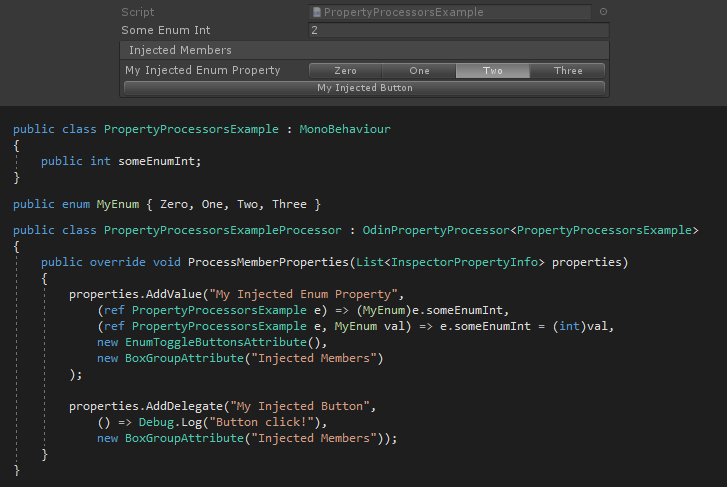Click the PropertyProcessorsExampleProcessor class name
727x487 pixels.
223,231
